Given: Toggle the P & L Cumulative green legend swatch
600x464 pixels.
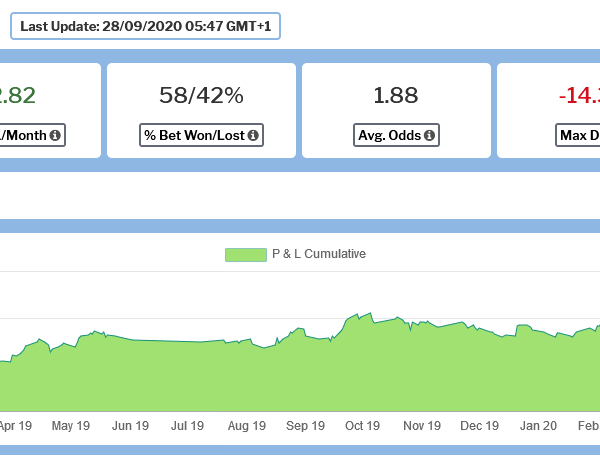Looking at the screenshot, I should (x=245, y=254).
